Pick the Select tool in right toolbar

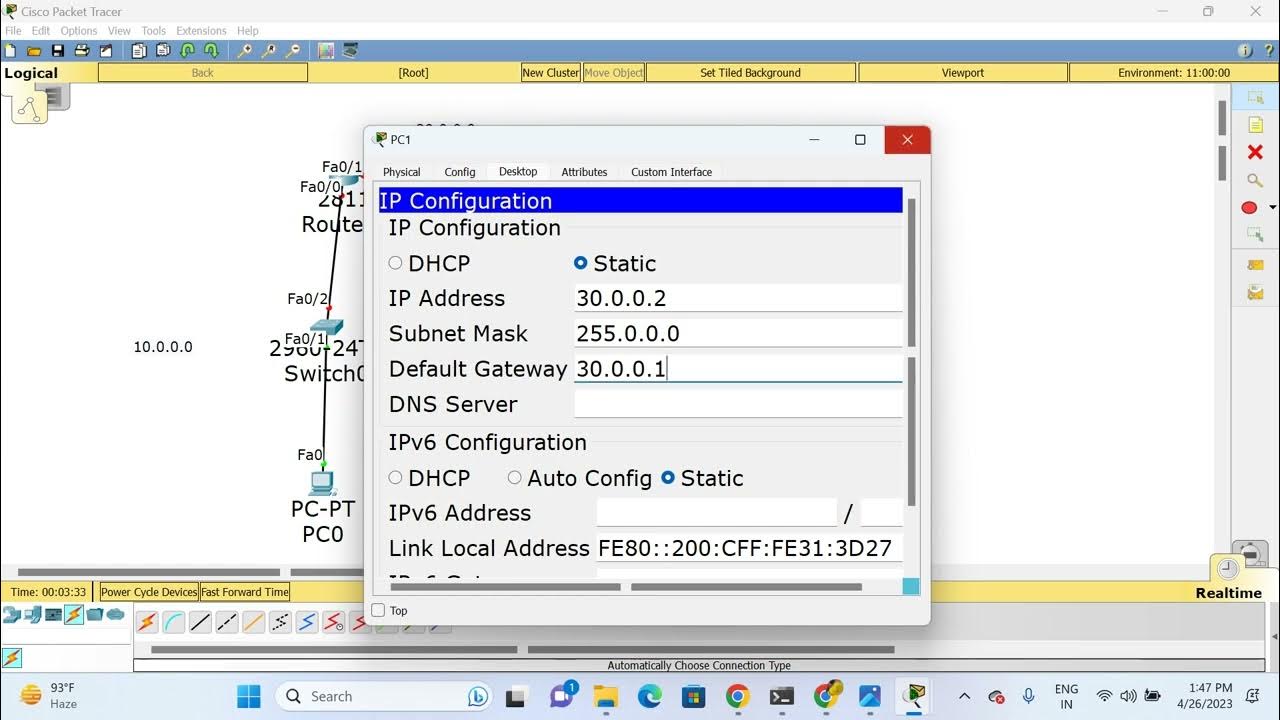click(1255, 97)
